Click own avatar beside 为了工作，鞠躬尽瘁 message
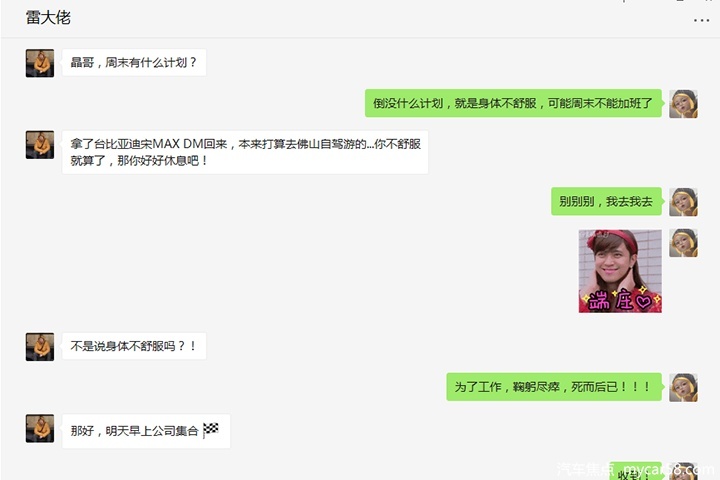Viewport: 720px width, 480px height. 683,387
